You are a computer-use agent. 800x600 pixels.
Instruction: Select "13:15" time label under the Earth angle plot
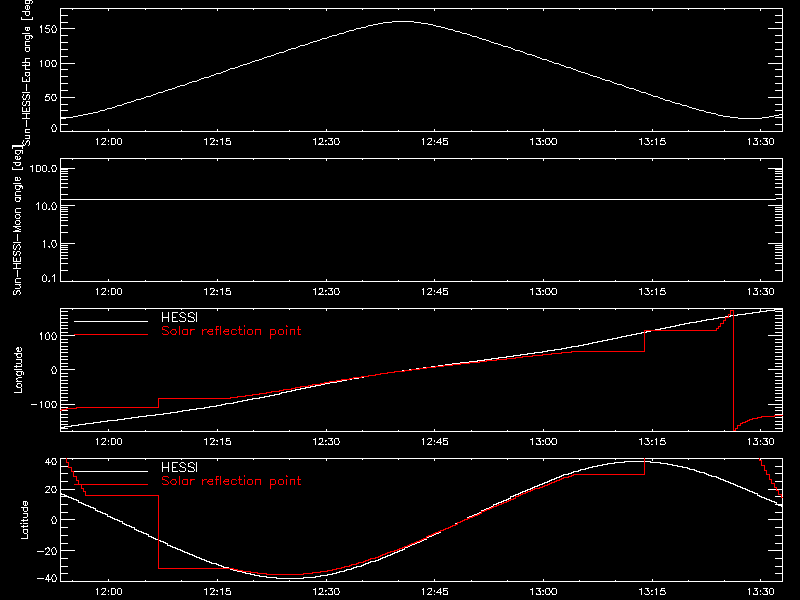[652, 142]
